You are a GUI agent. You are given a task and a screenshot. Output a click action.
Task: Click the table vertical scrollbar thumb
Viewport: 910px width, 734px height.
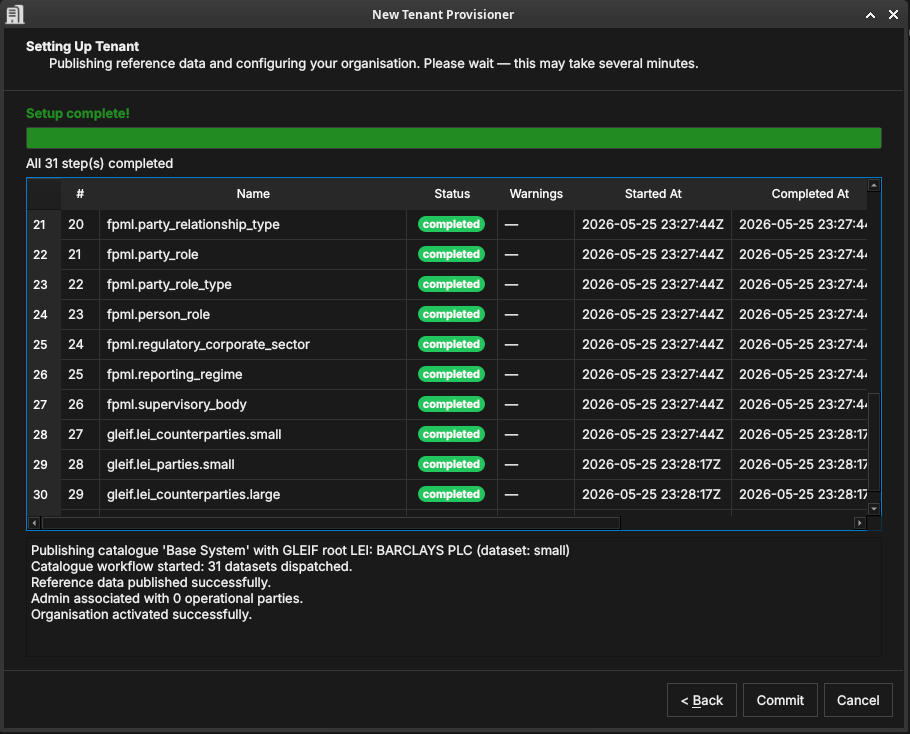pyautogui.click(x=874, y=442)
